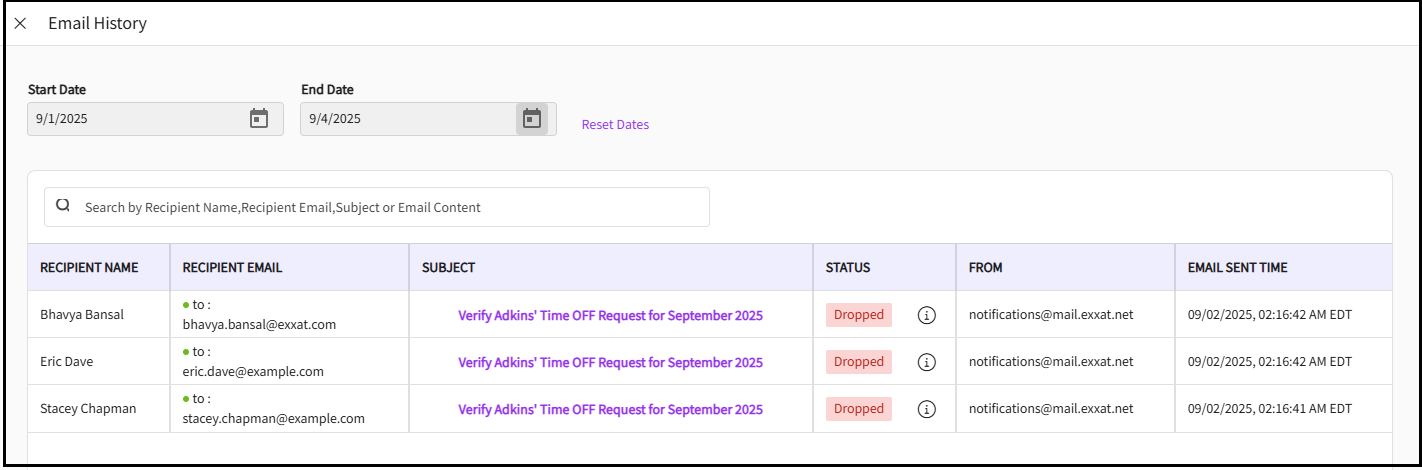Click the Status column header
Screen dimensions: 1422x470
coord(848,268)
